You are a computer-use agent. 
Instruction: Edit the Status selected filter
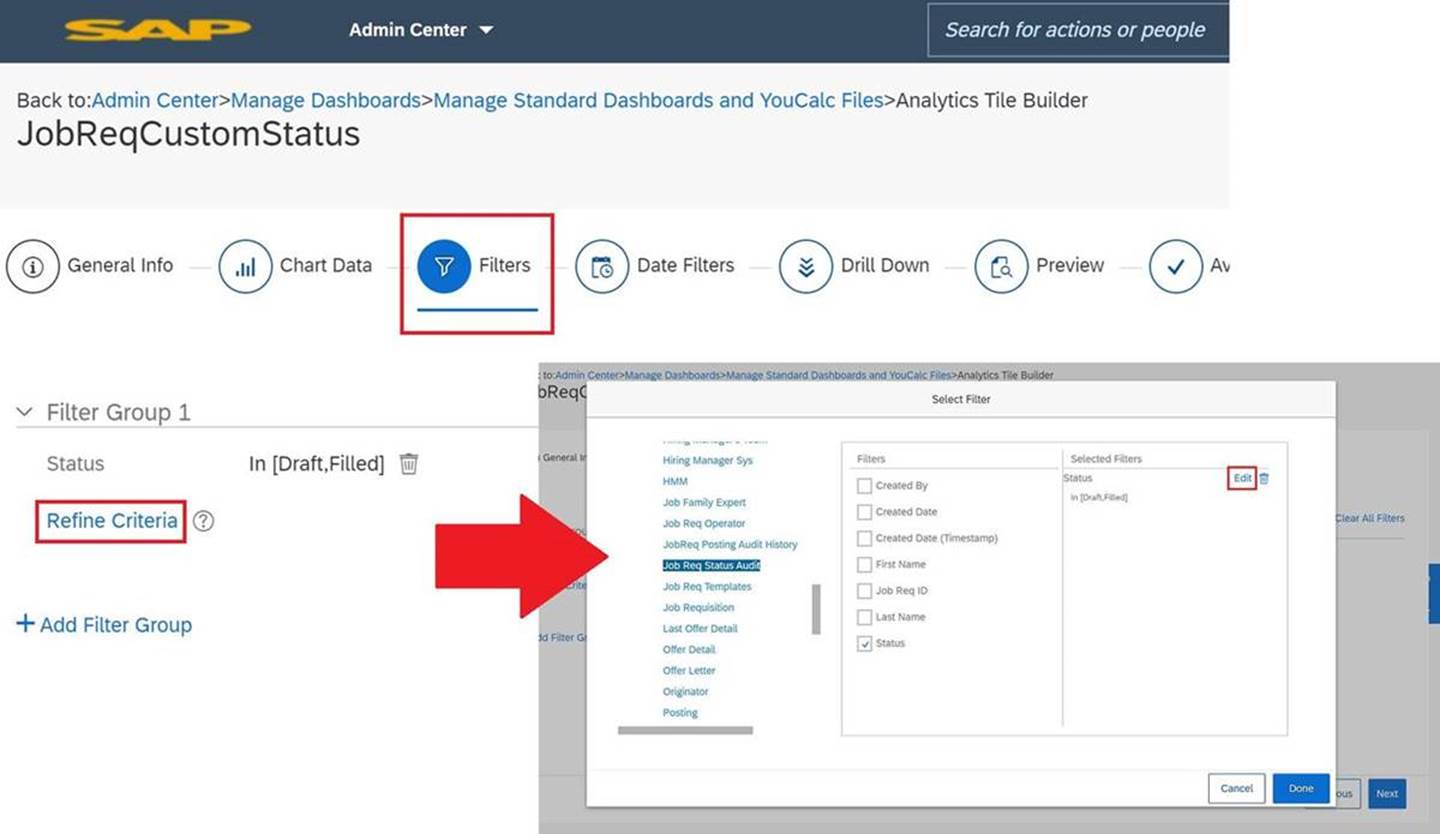pos(1242,478)
